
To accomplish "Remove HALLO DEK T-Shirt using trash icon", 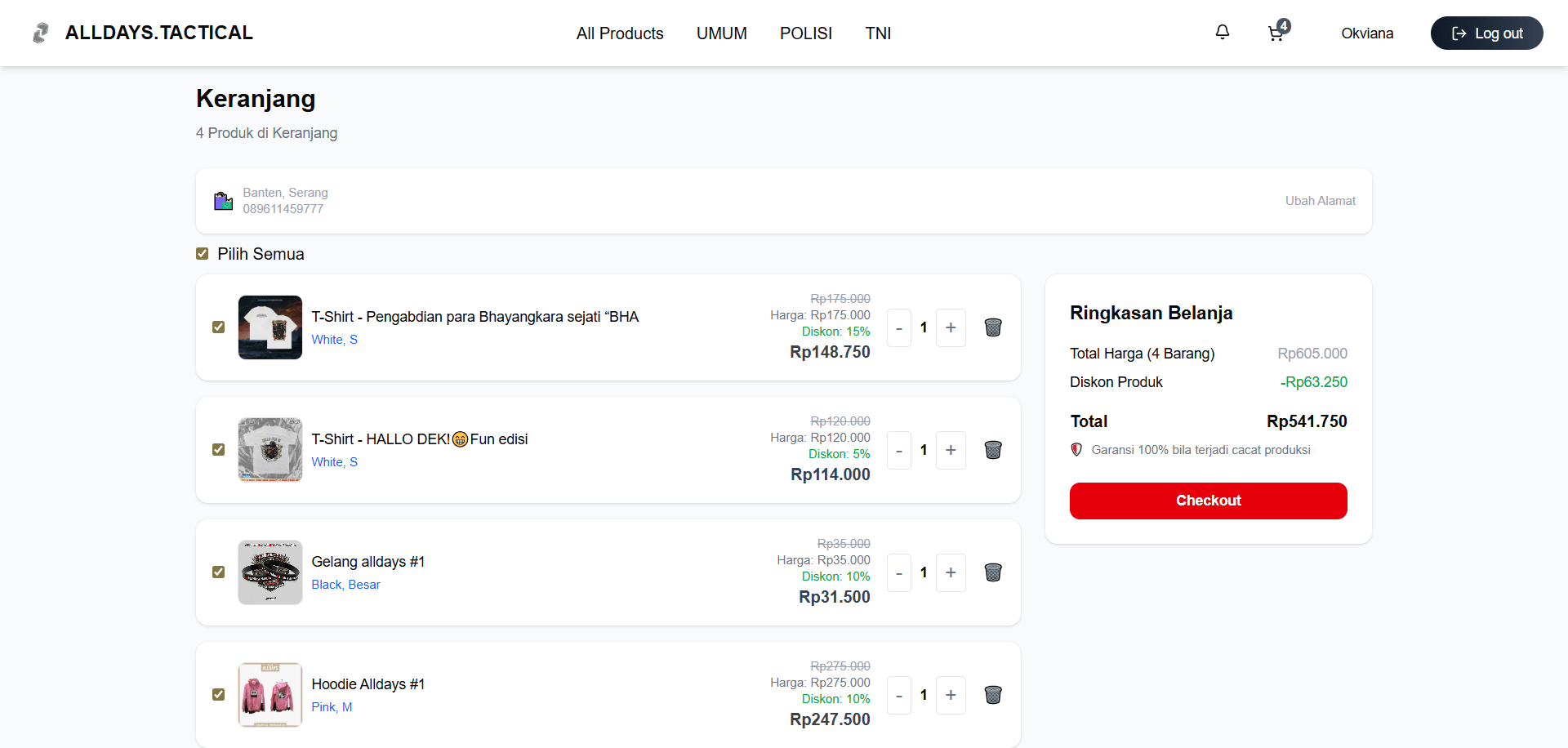I will point(993,450).
